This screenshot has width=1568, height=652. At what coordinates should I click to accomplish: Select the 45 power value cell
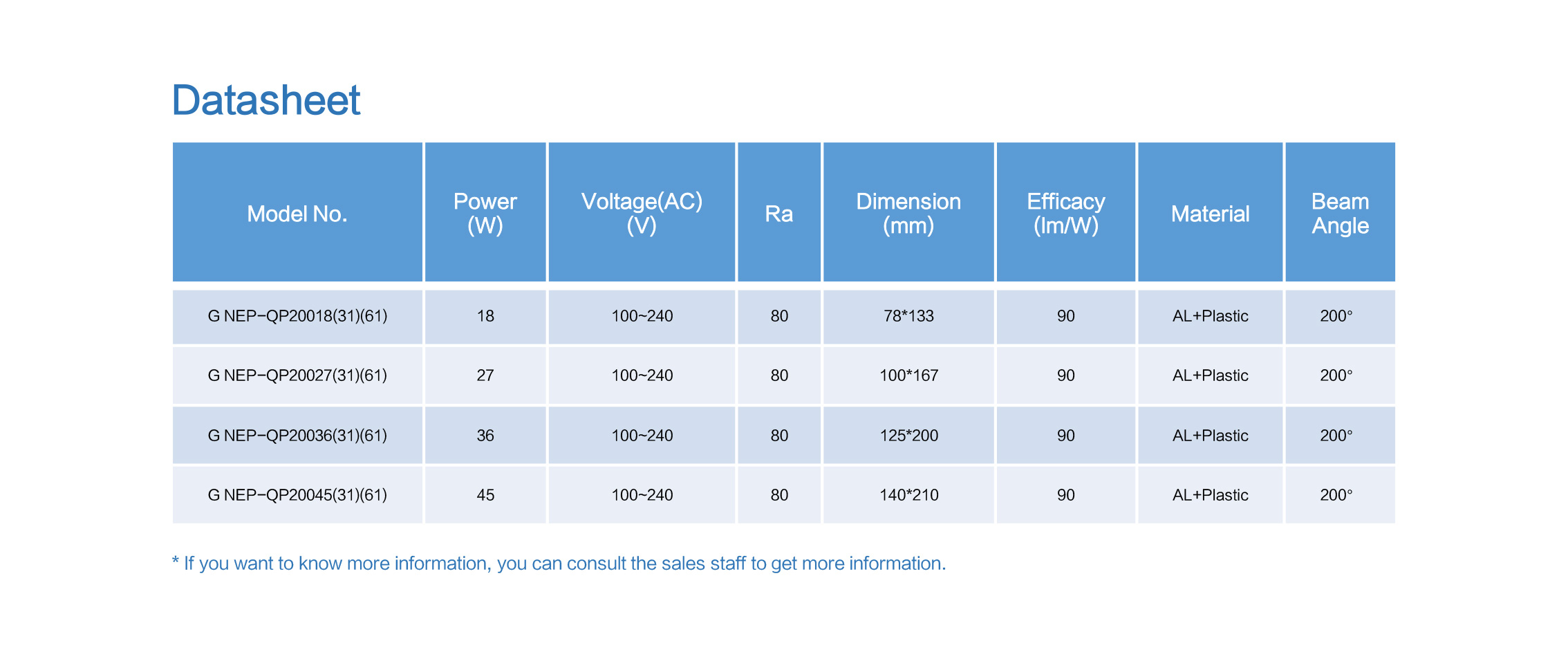click(x=485, y=495)
